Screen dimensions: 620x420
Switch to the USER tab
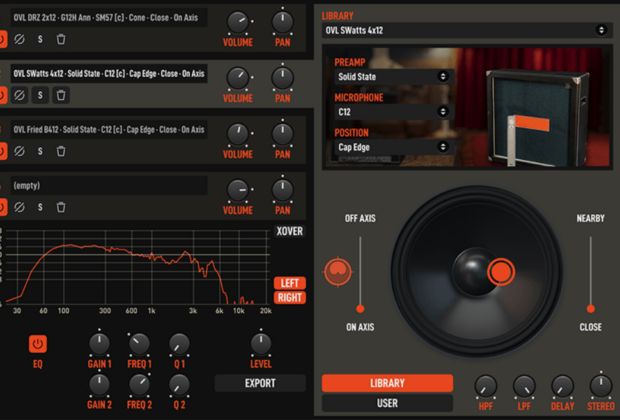387,403
